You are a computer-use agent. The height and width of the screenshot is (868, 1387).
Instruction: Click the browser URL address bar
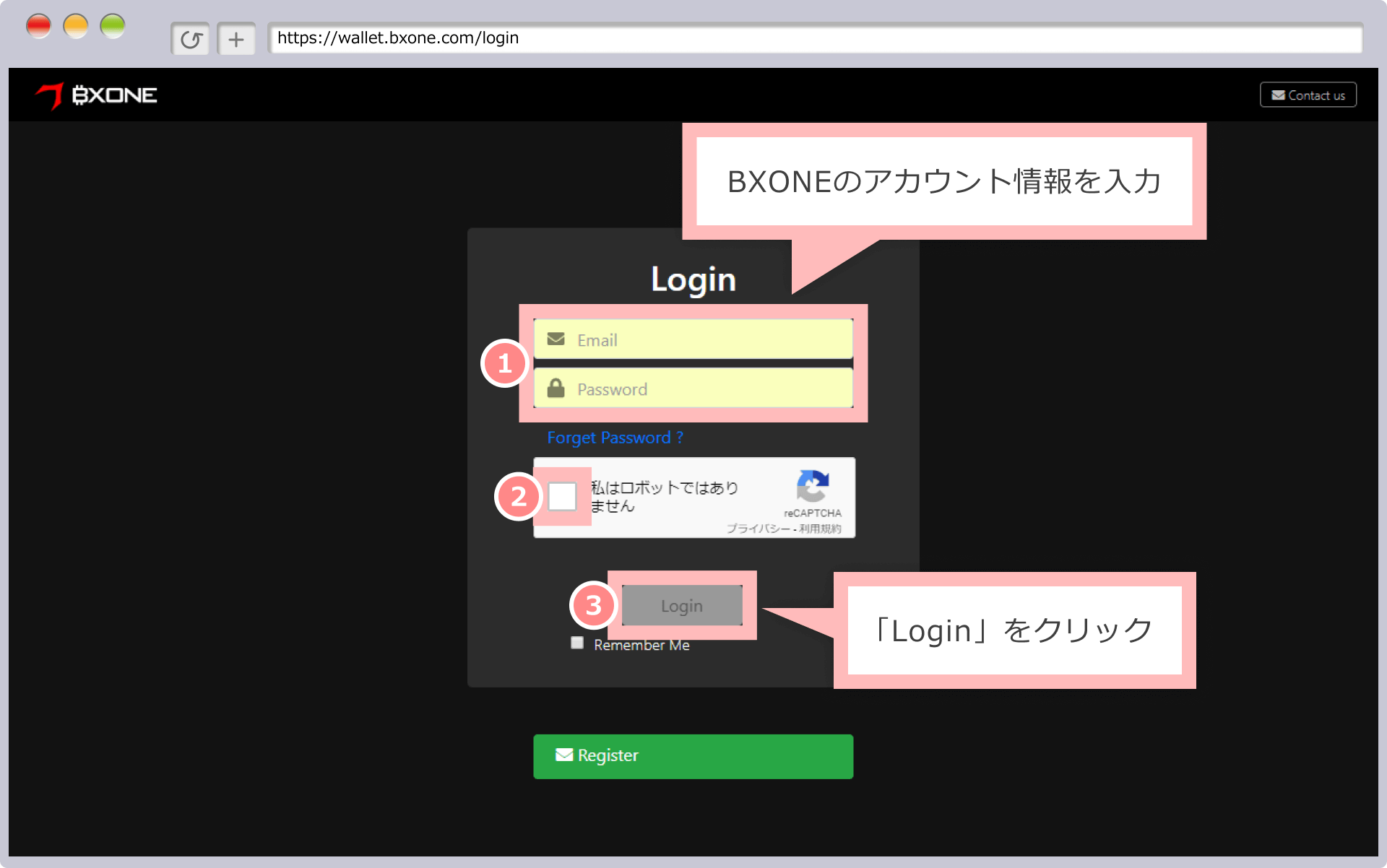814,38
